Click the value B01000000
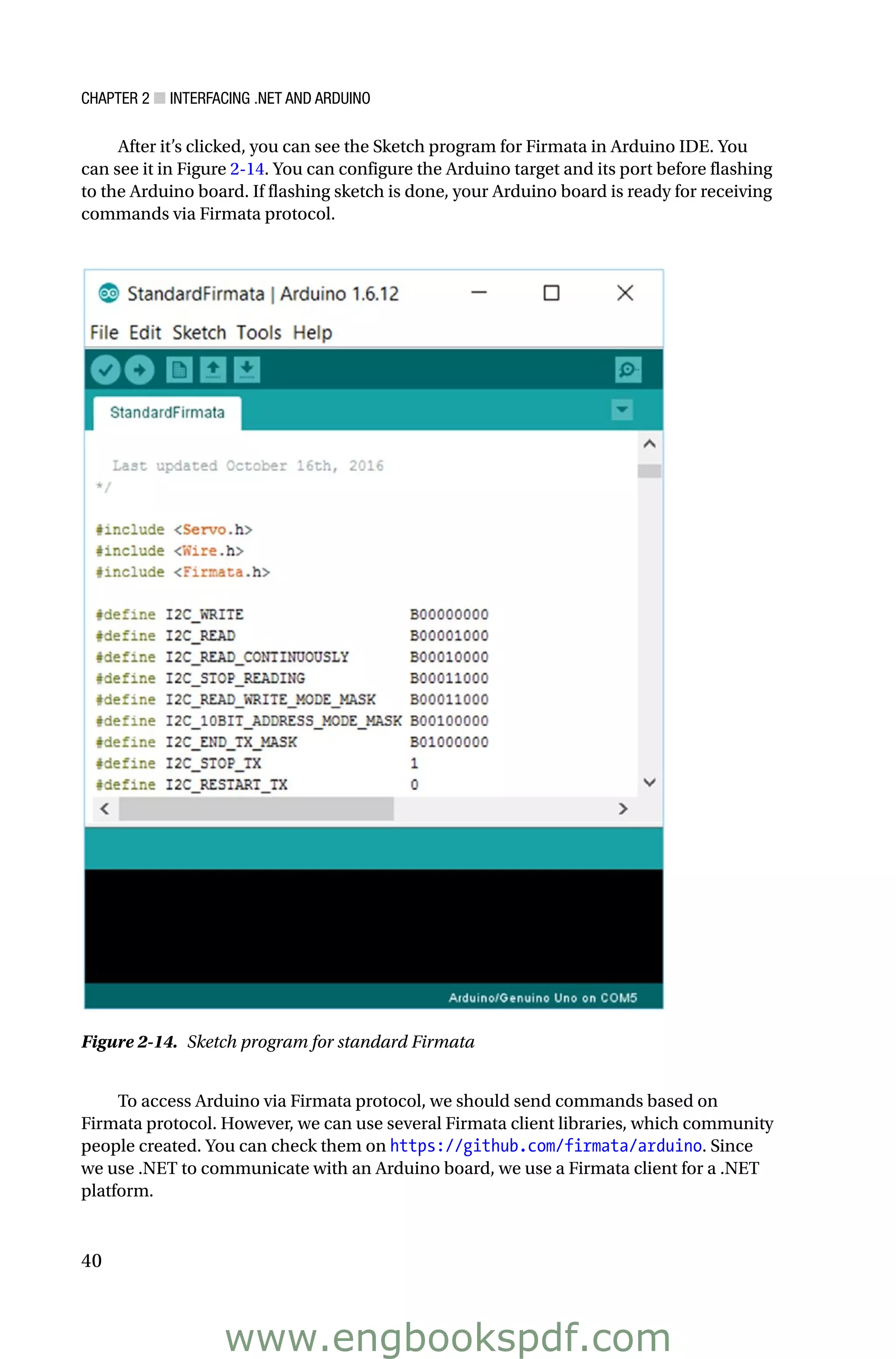Viewport: 896px width, 1359px height. [x=450, y=742]
